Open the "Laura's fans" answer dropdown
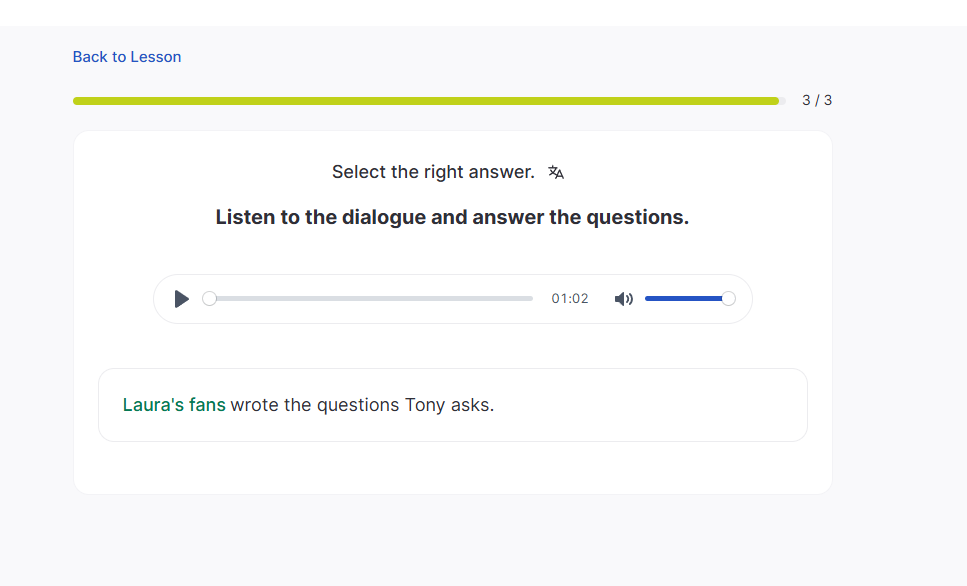The width and height of the screenshot is (967, 586). pos(174,405)
